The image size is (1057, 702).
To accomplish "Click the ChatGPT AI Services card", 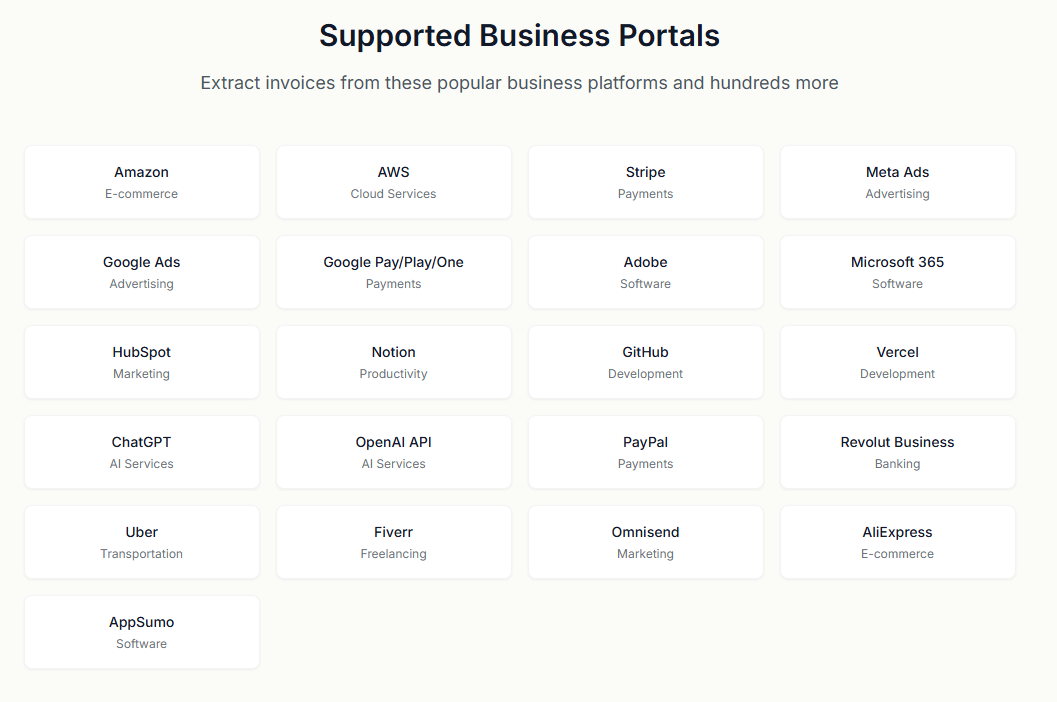I will point(142,452).
